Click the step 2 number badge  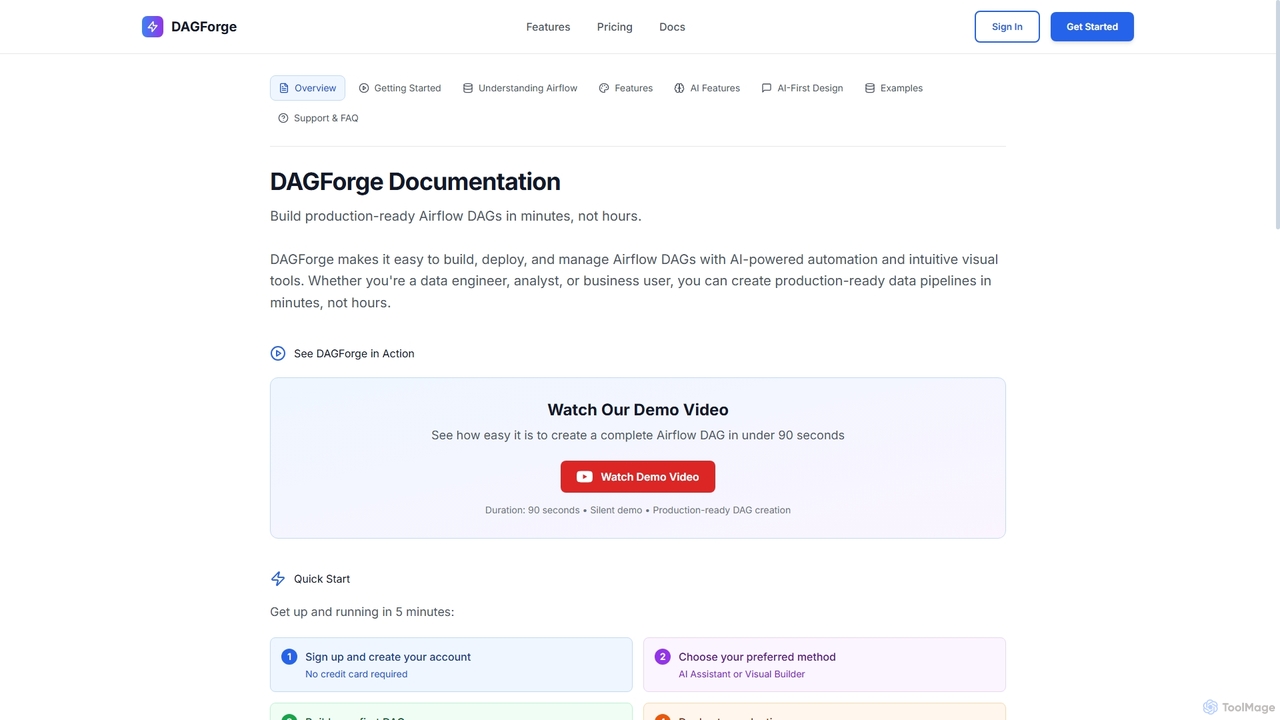[x=662, y=657]
